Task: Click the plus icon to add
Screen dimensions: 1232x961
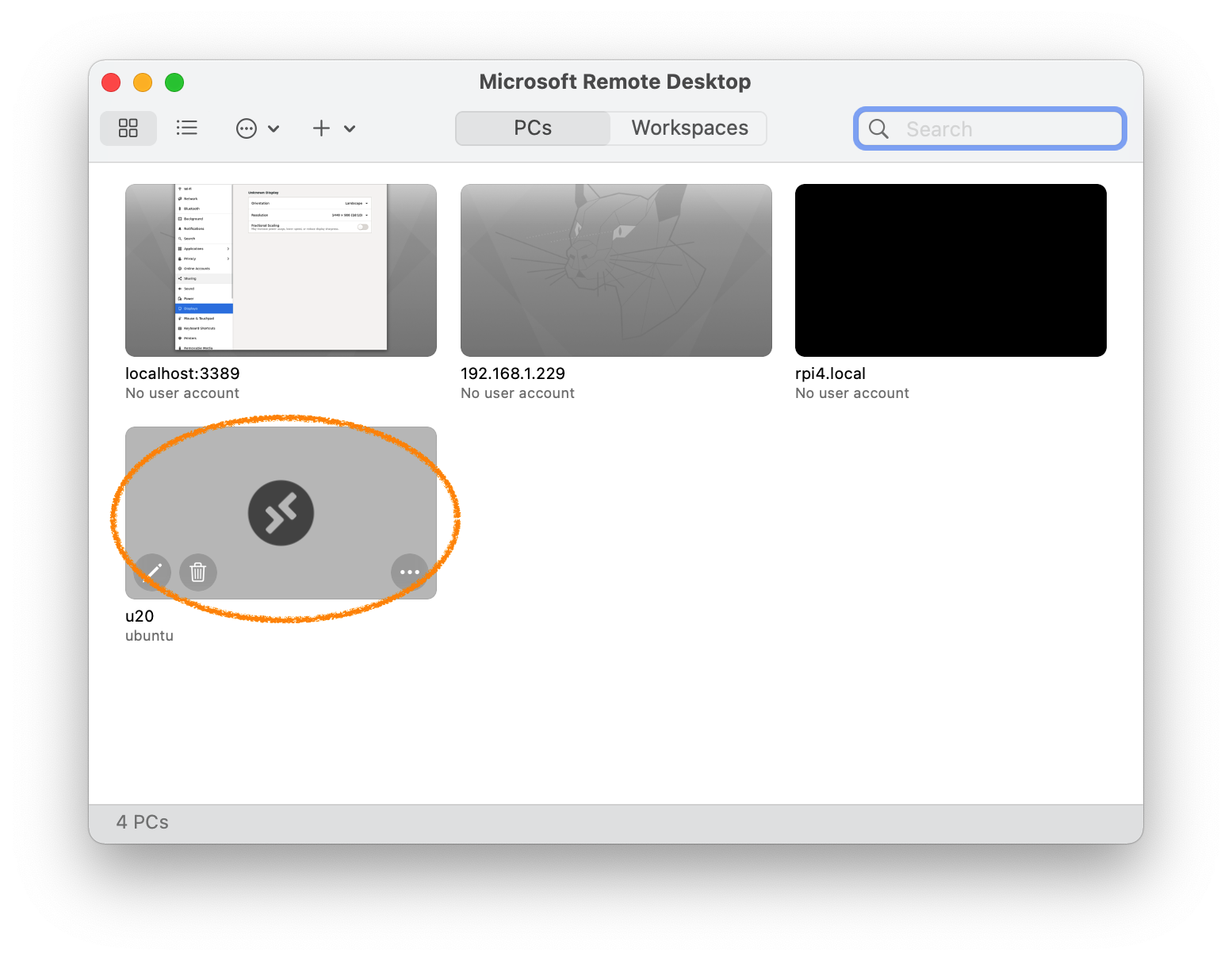Action: 321,128
